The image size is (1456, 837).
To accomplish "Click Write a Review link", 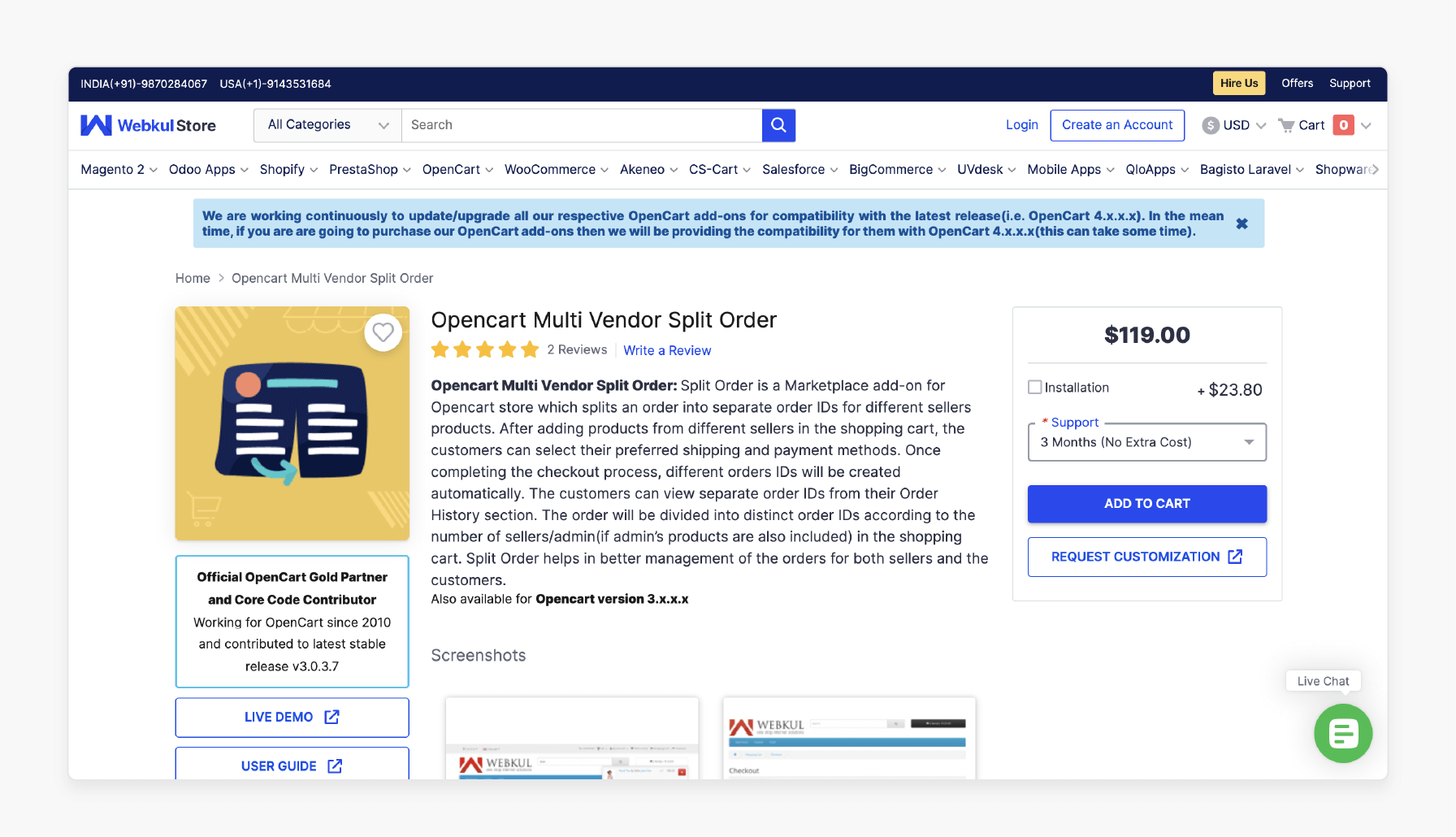I will [667, 350].
